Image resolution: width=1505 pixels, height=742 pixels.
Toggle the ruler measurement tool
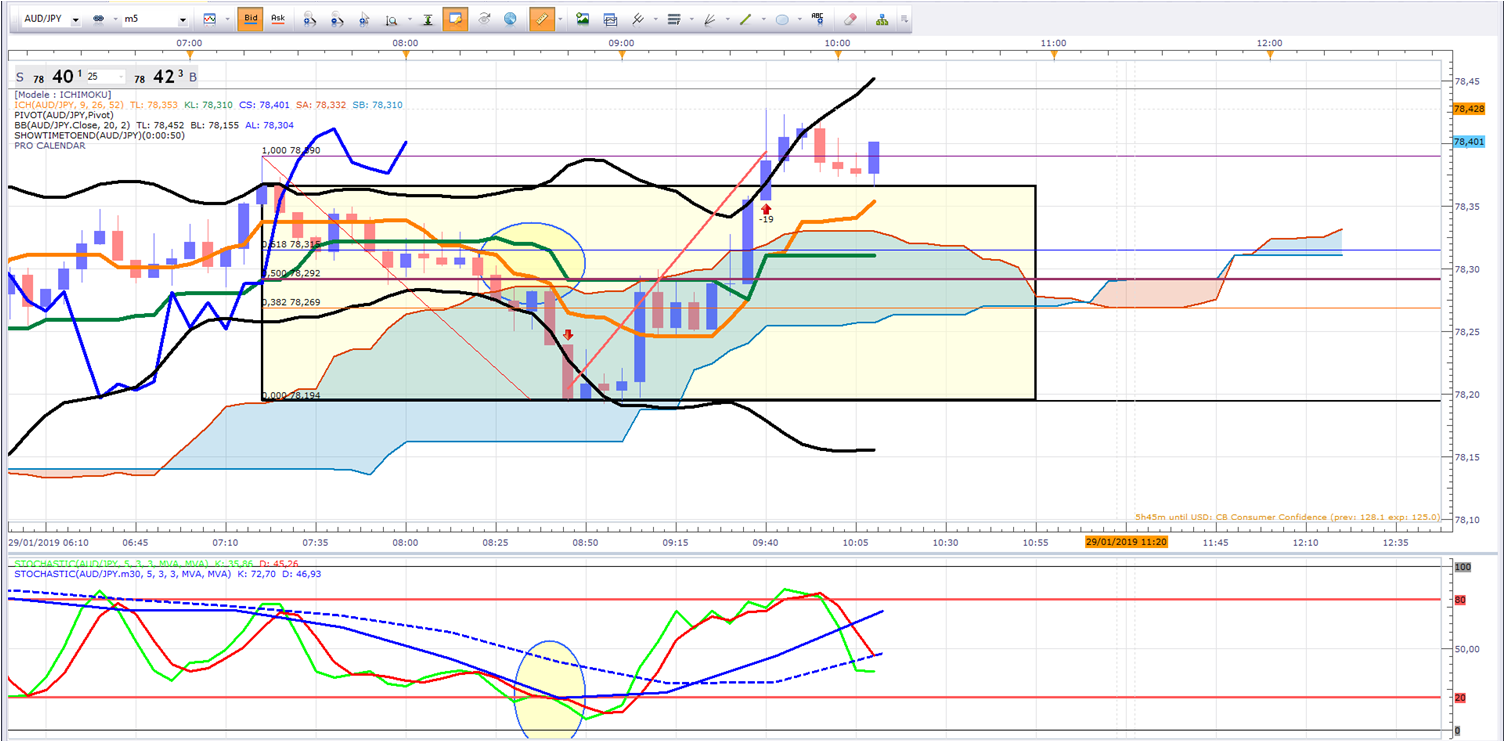(542, 19)
